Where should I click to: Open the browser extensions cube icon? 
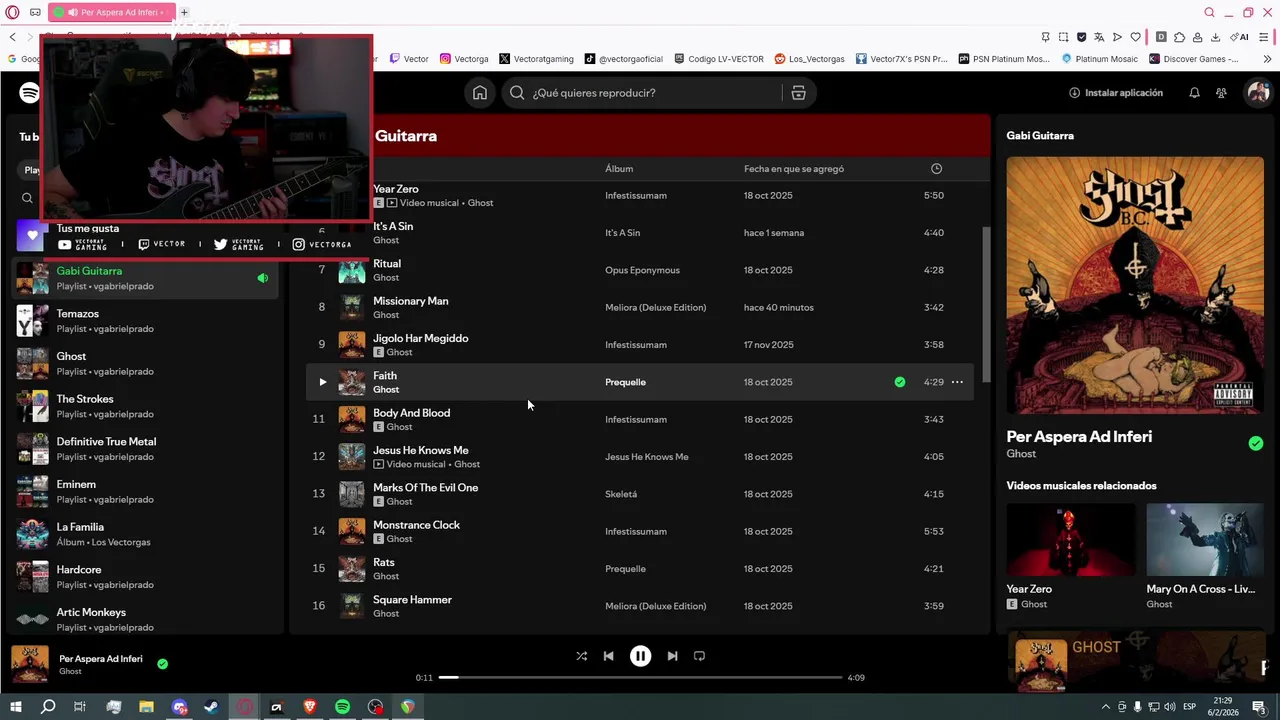click(x=1180, y=37)
